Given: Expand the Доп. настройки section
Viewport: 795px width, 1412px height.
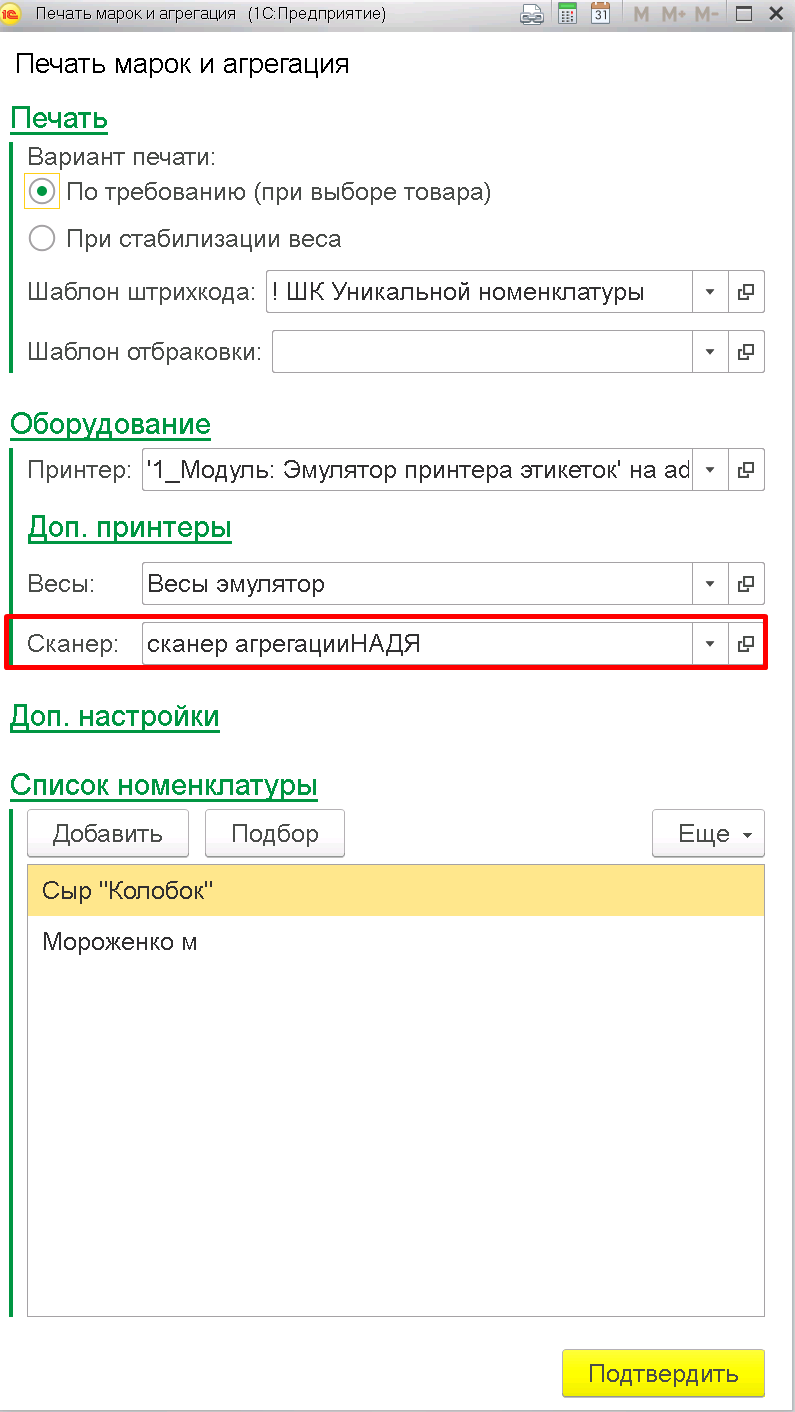Looking at the screenshot, I should click(x=115, y=717).
